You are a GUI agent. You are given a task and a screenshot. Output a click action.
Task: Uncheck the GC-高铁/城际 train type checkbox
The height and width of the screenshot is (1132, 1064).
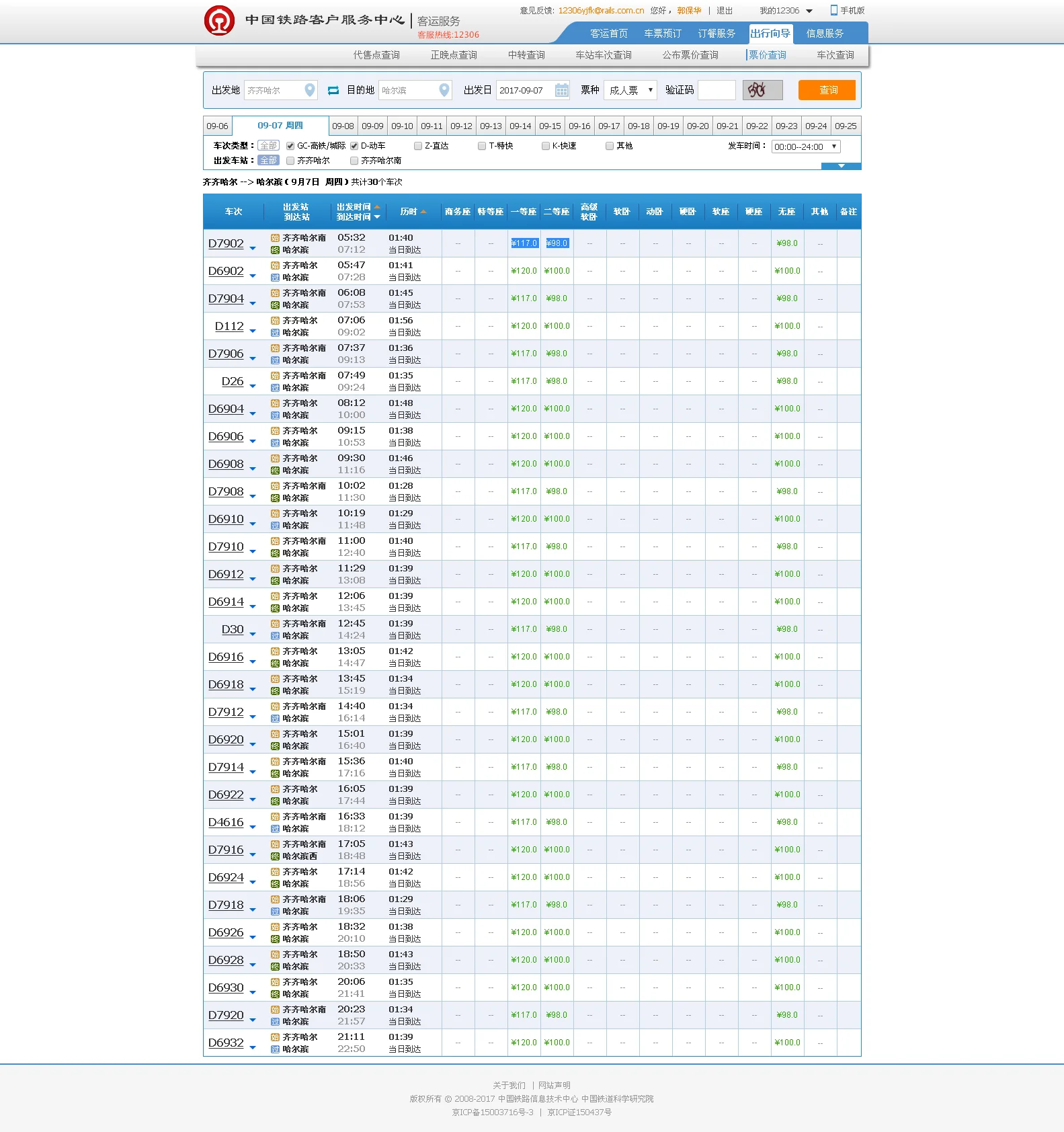(x=290, y=146)
